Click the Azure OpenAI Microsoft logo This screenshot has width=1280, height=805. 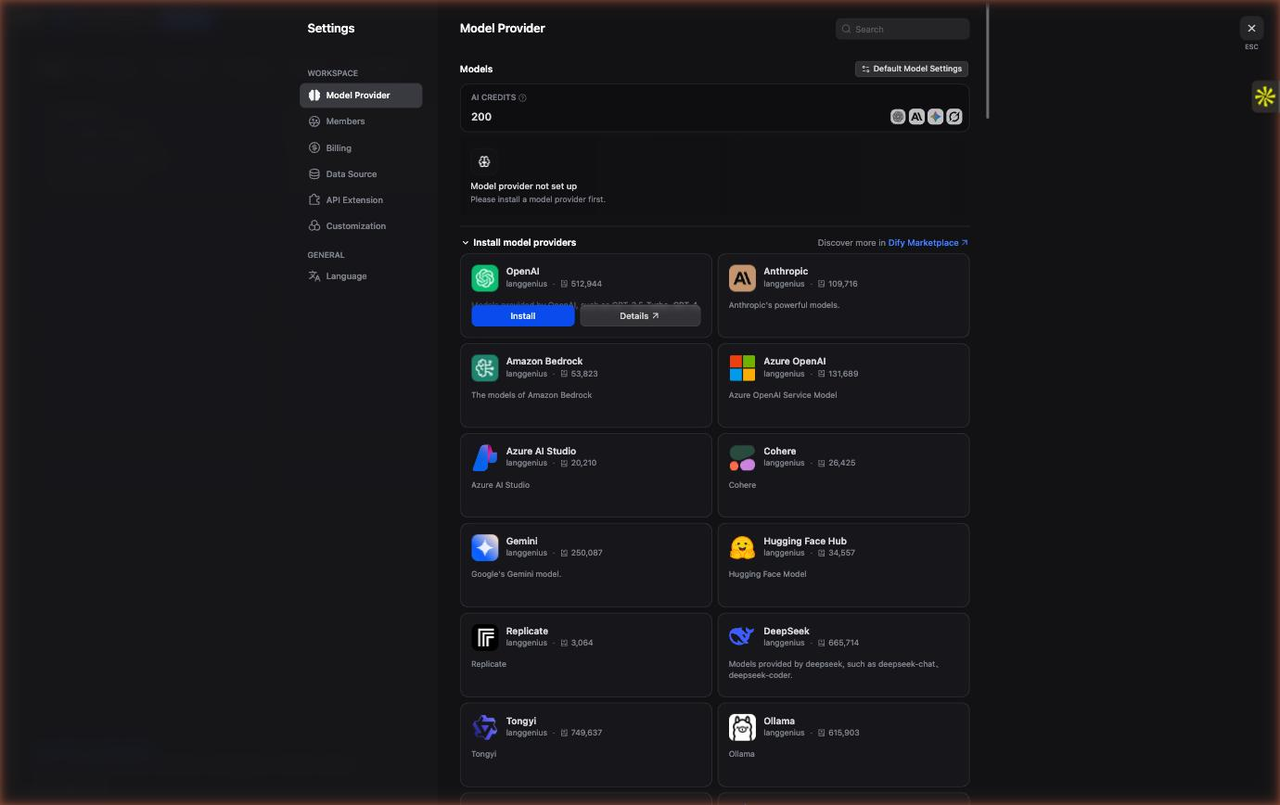[742, 368]
